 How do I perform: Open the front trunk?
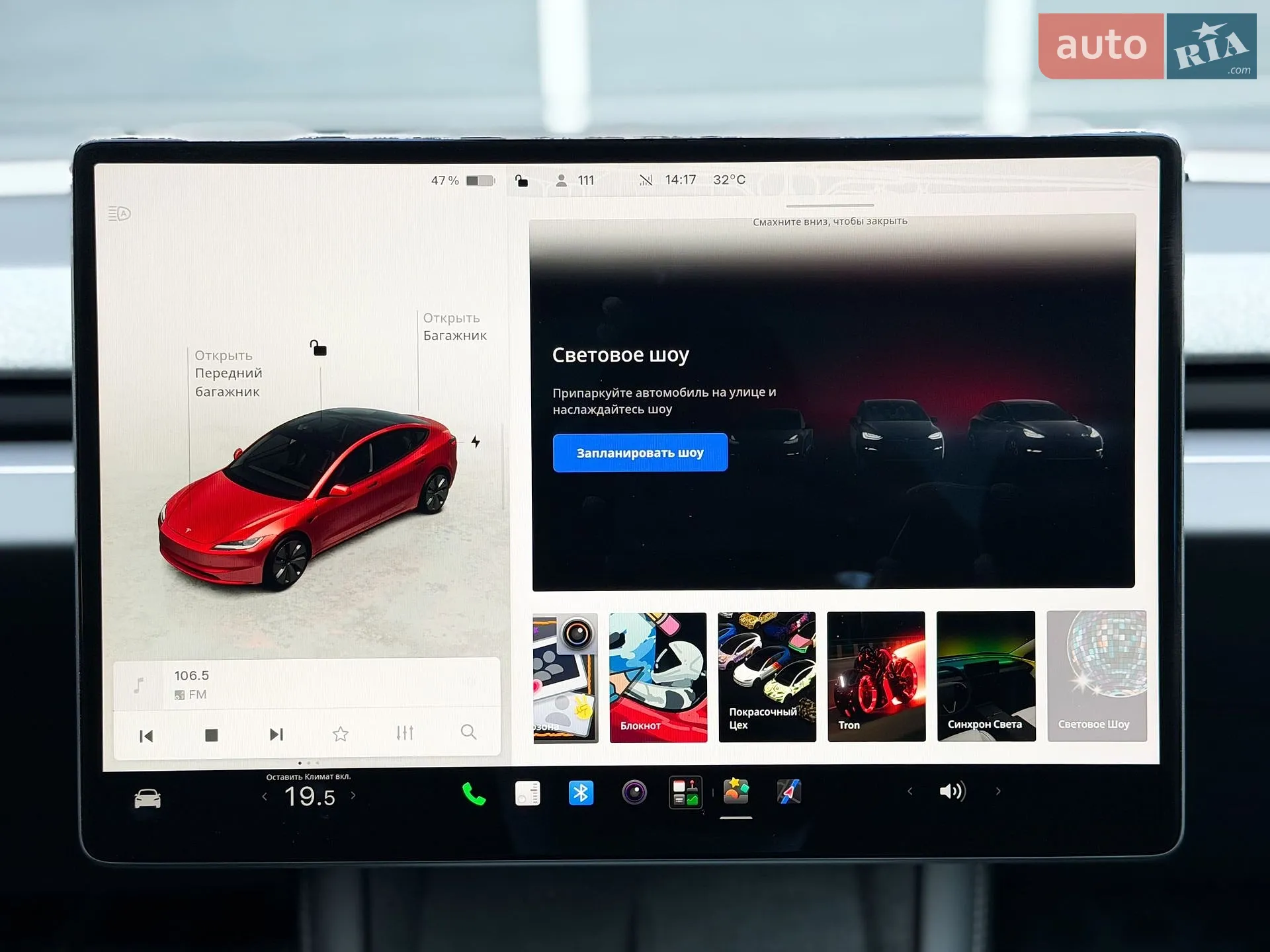click(x=228, y=374)
